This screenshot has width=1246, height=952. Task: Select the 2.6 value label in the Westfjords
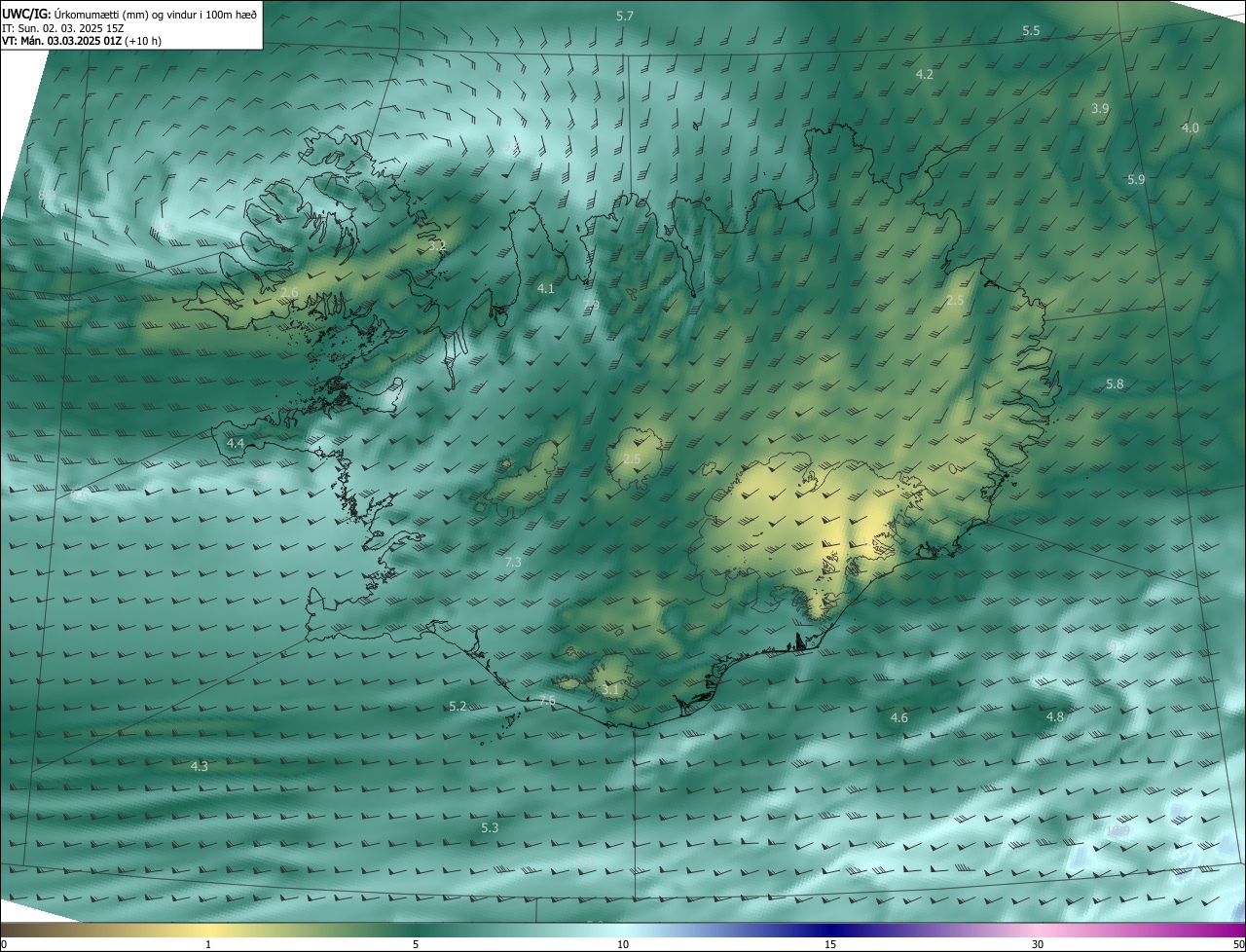tap(289, 293)
